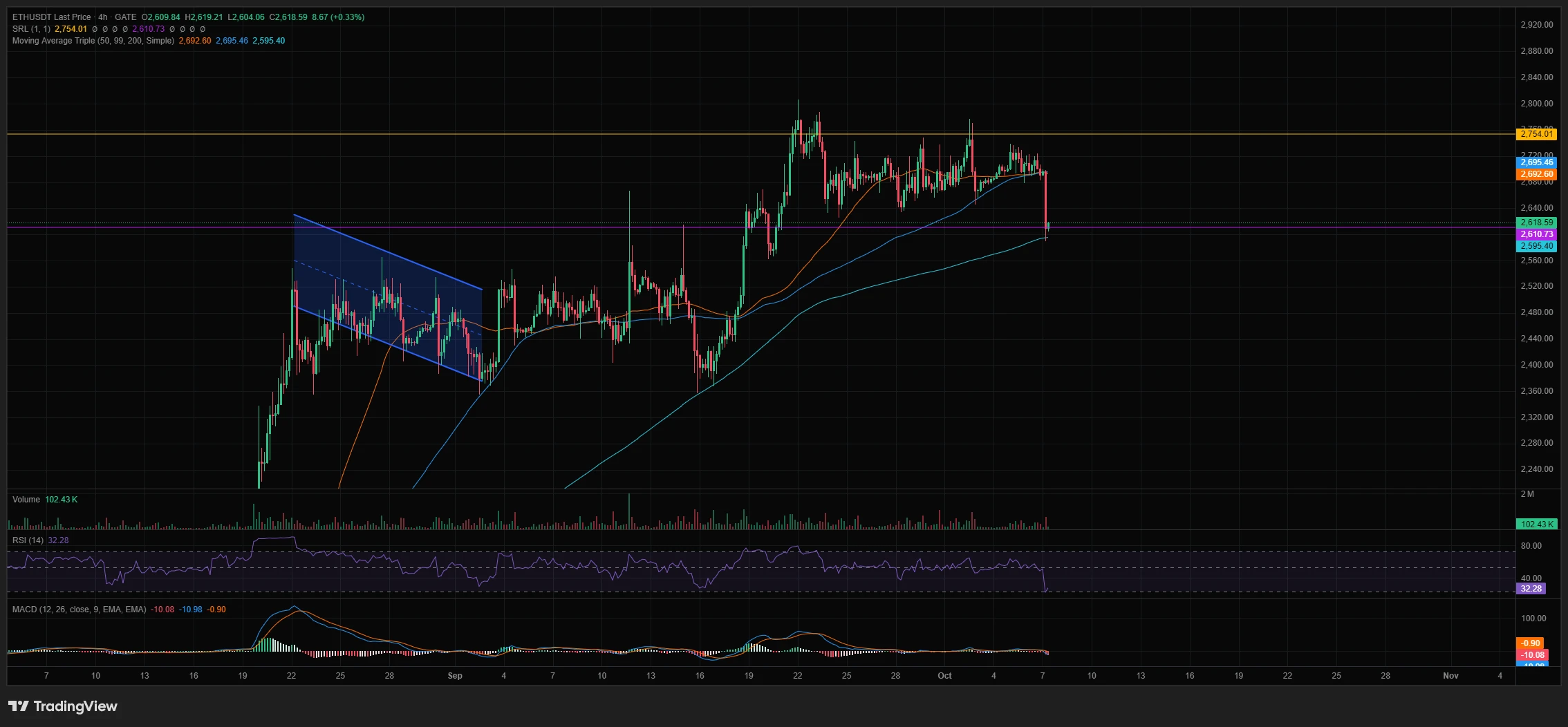Click the Oct marker on the time axis
This screenshot has height=727, width=1568.
944,676
